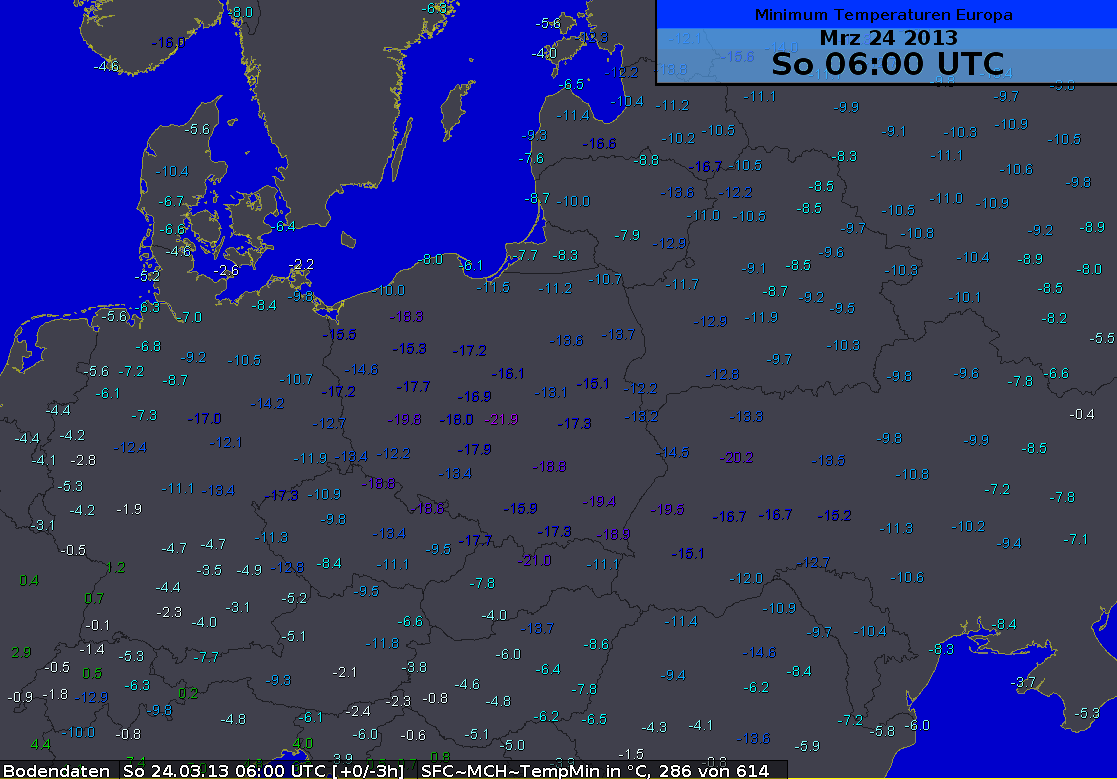Click the -7.9 temperature value
The image size is (1117, 779).
click(x=627, y=234)
